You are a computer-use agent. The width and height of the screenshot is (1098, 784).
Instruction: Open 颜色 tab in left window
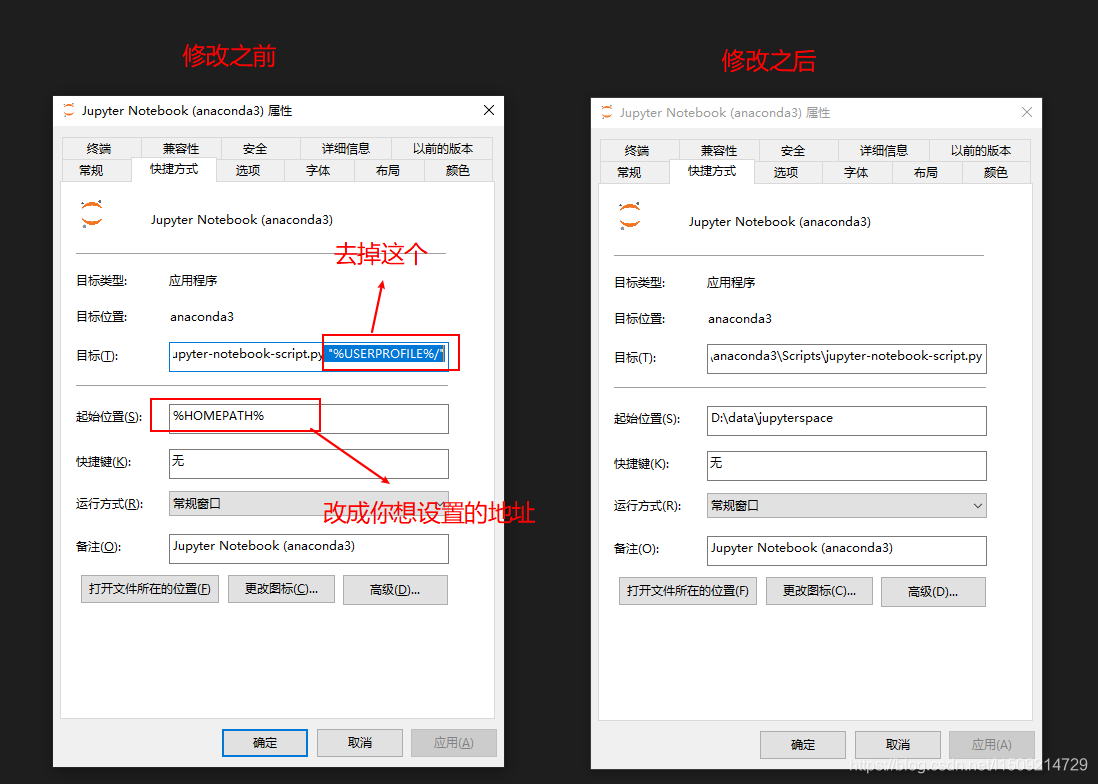[458, 170]
